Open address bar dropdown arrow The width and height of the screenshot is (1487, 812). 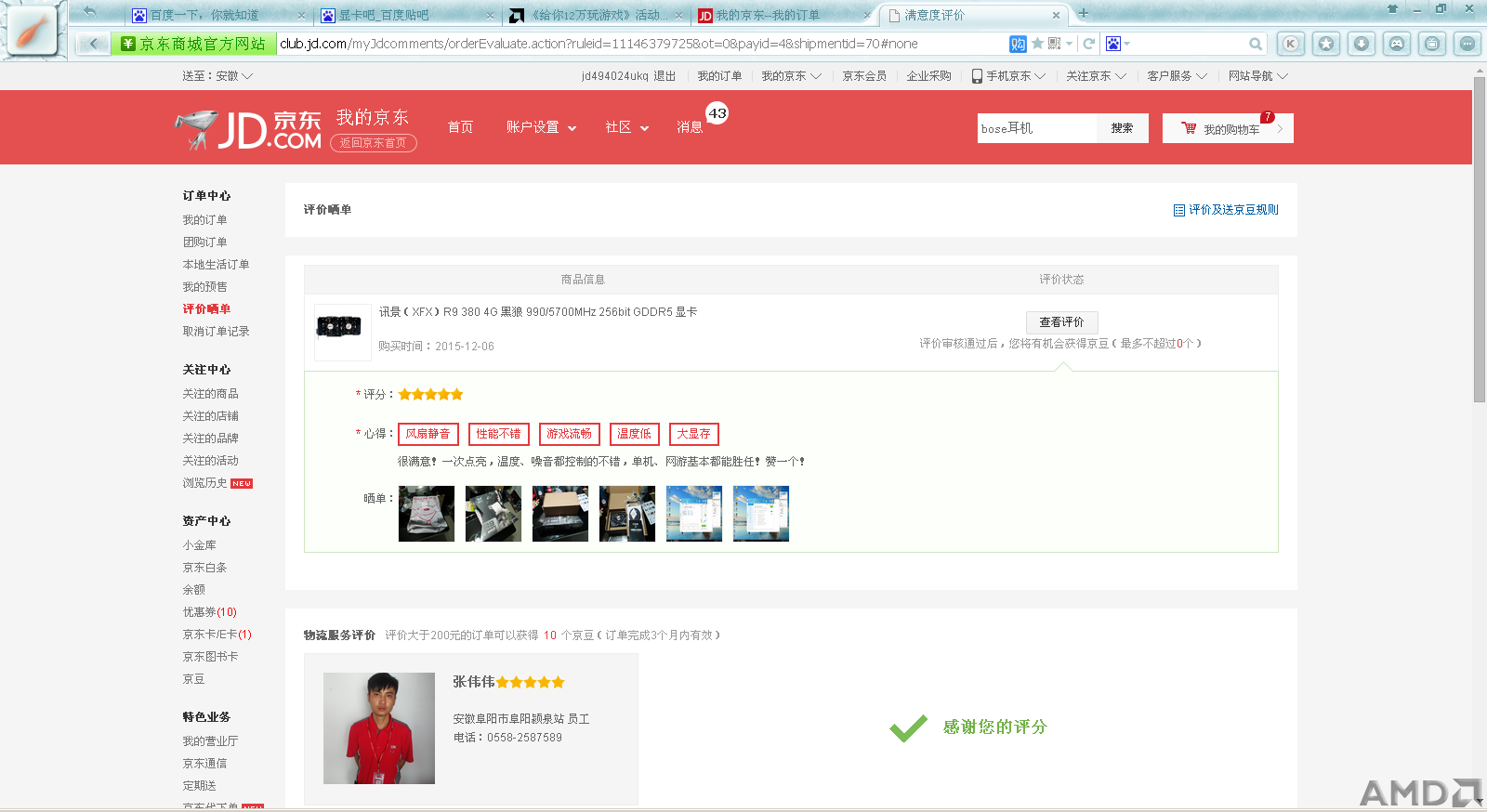tap(1070, 44)
